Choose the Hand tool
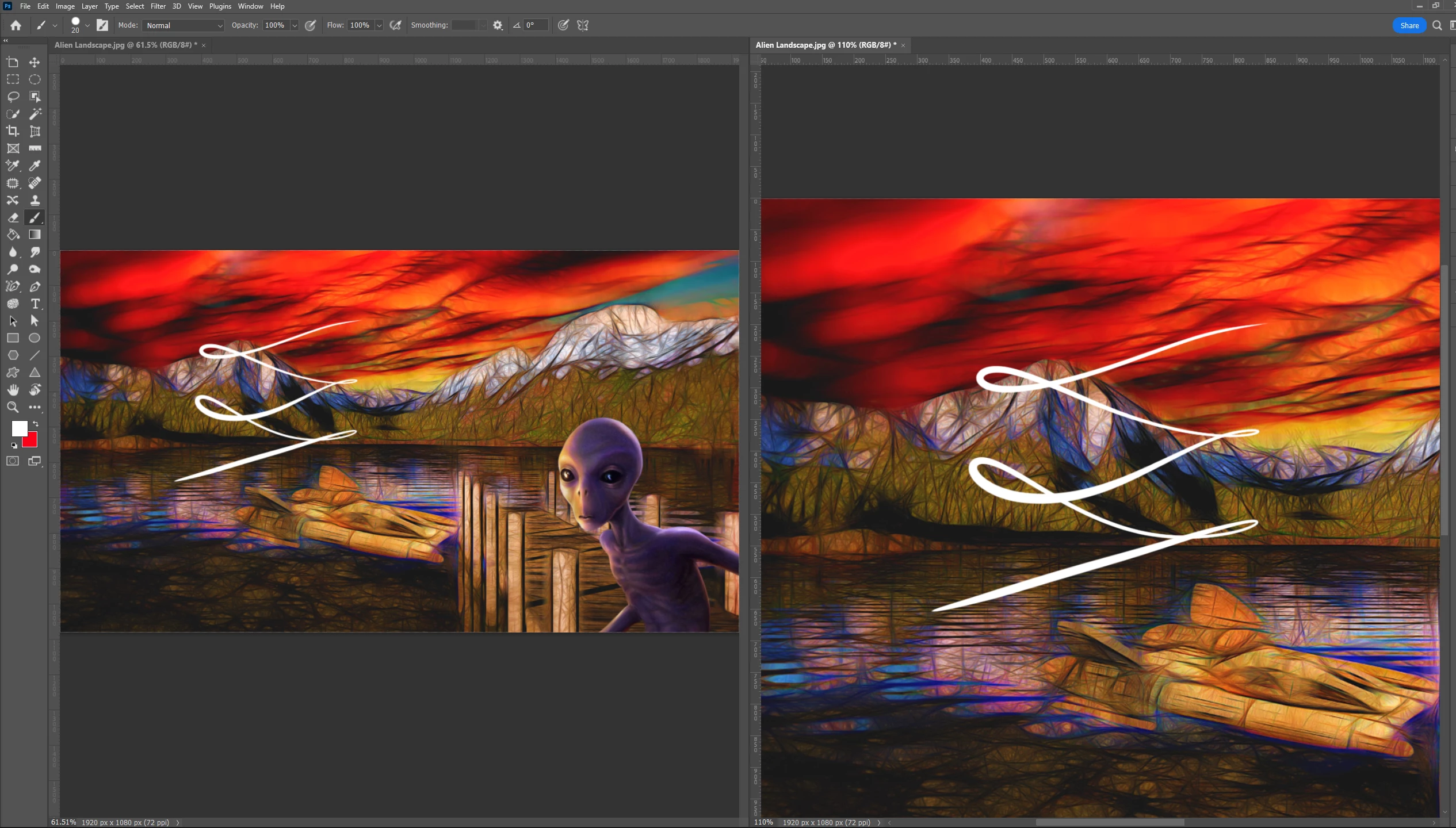The width and height of the screenshot is (1456, 828). click(x=13, y=390)
